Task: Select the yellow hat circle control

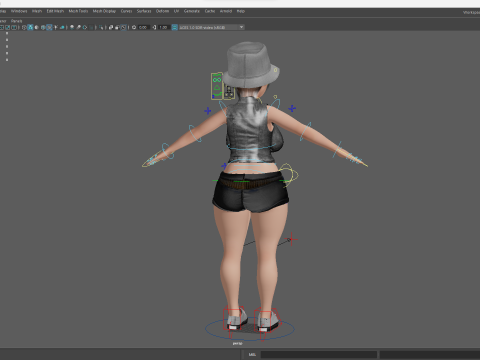Action: 275,70
